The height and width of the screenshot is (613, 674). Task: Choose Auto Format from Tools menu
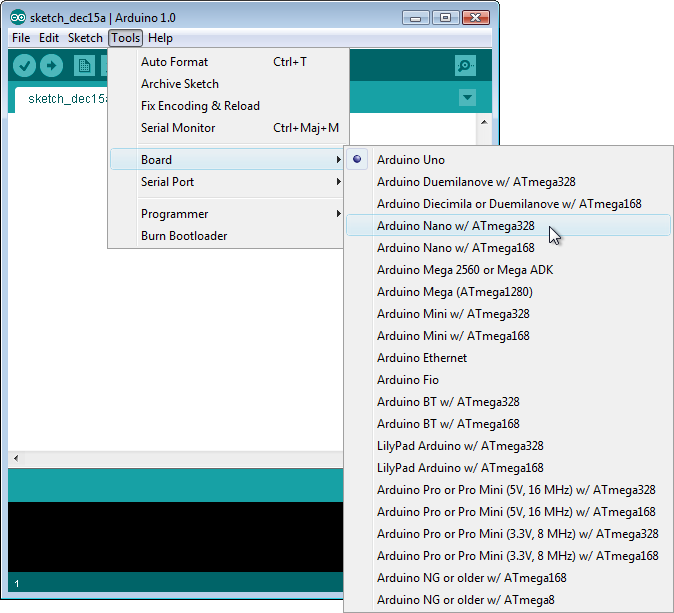(x=227, y=62)
